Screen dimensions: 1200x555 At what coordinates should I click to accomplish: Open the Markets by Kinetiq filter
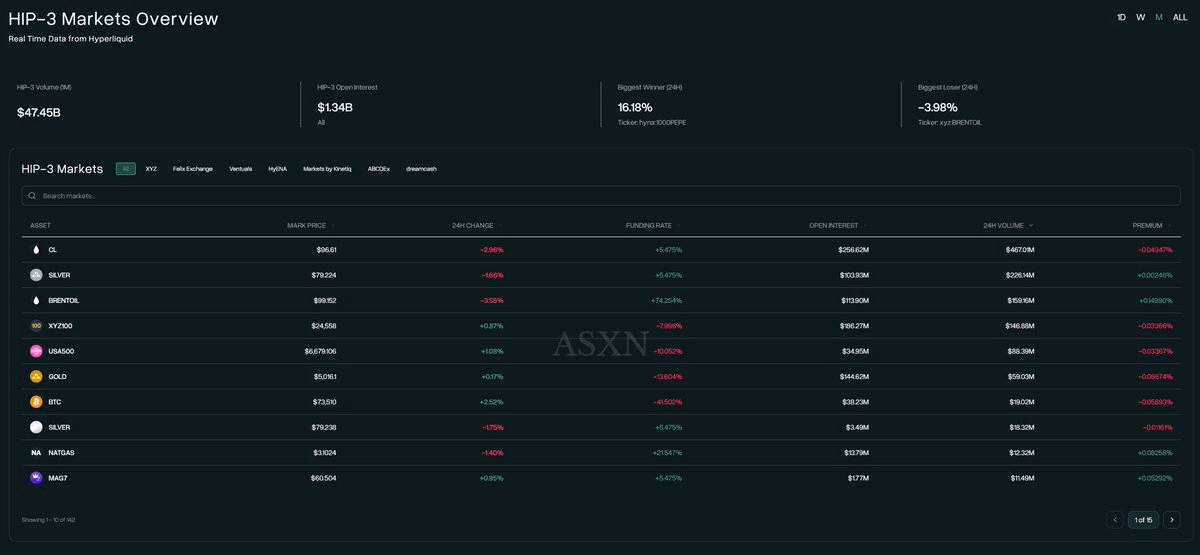pyautogui.click(x=327, y=169)
